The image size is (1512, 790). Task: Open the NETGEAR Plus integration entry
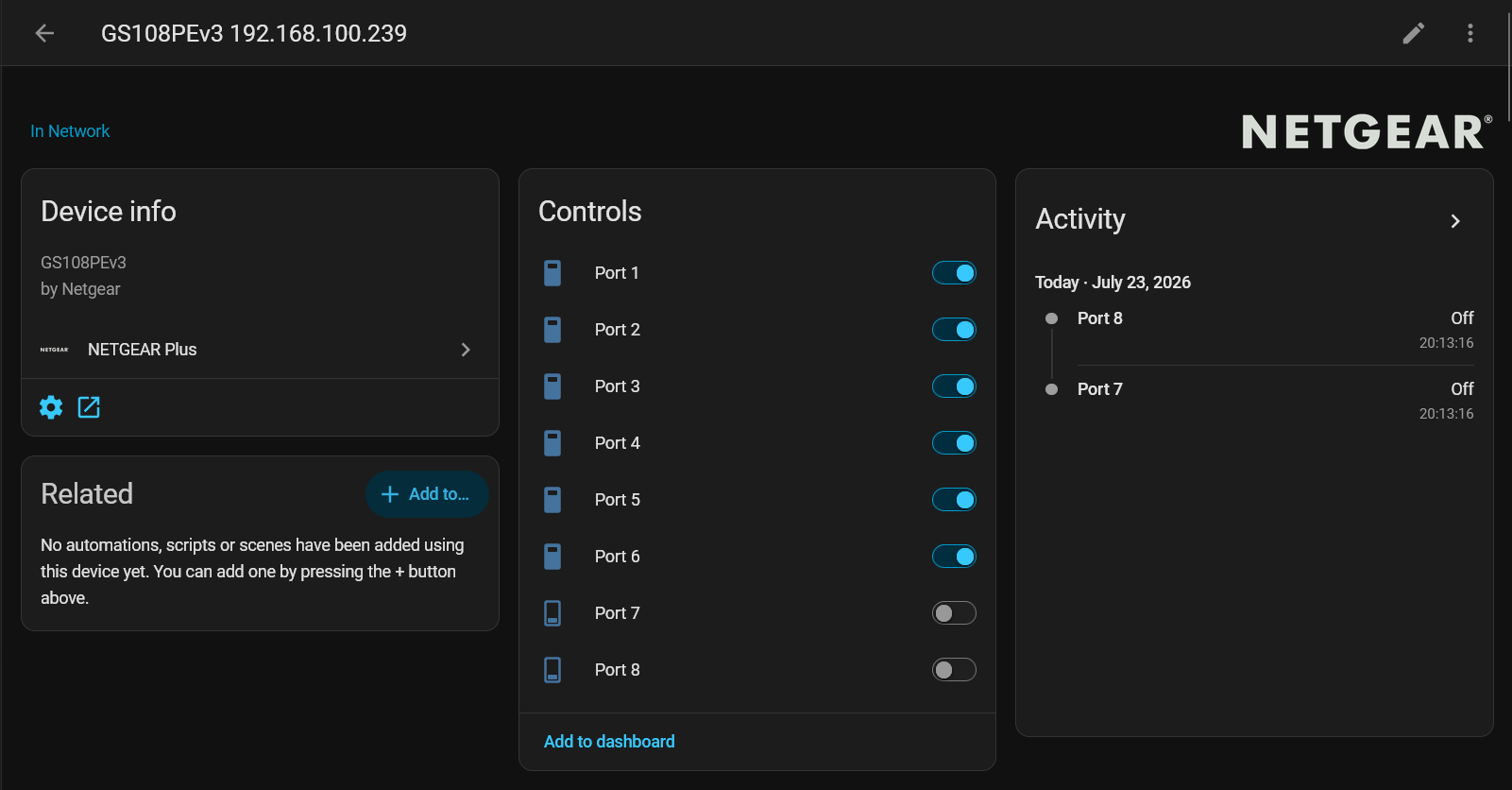260,350
